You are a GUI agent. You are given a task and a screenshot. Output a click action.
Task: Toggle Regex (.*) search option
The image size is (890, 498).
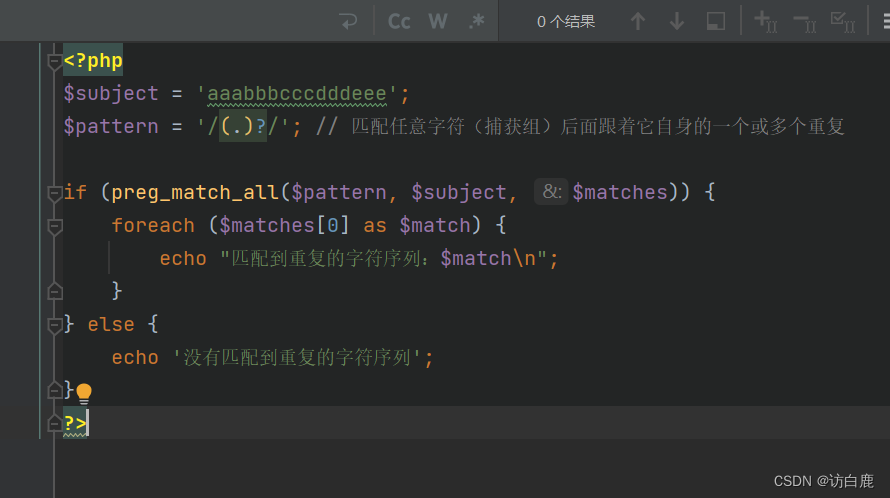477,22
